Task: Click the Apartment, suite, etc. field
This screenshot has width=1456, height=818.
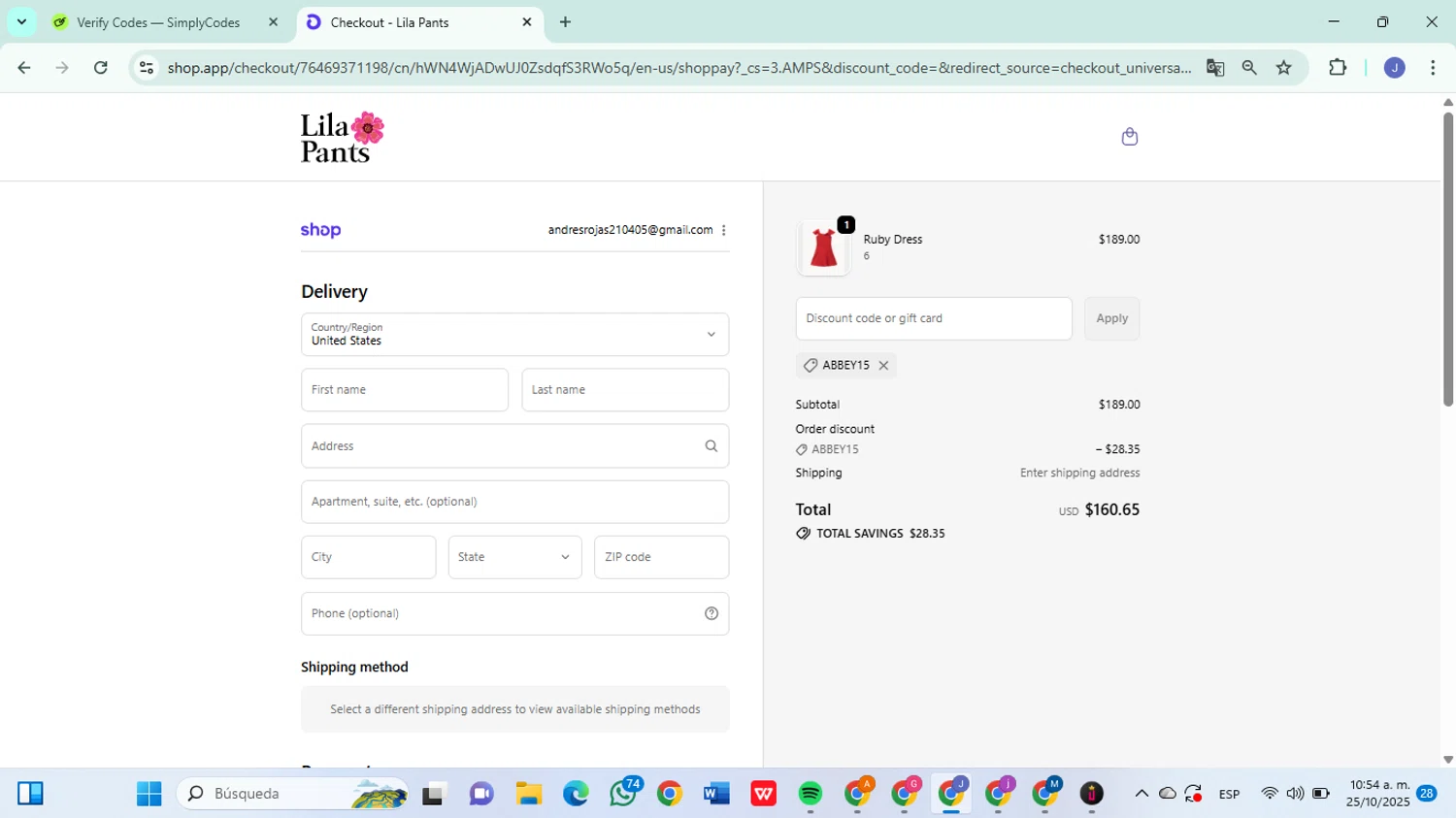Action: pyautogui.click(x=514, y=502)
